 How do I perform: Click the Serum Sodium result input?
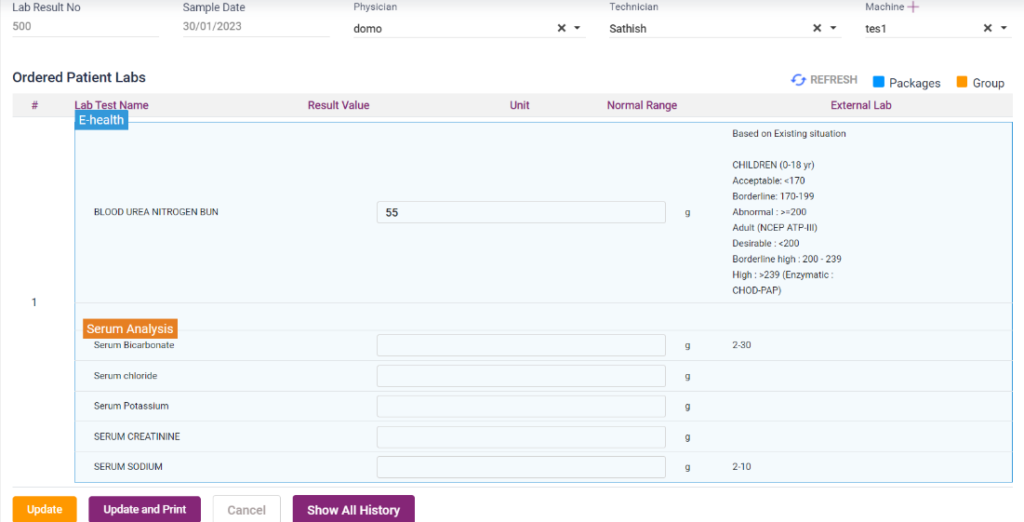click(520, 467)
